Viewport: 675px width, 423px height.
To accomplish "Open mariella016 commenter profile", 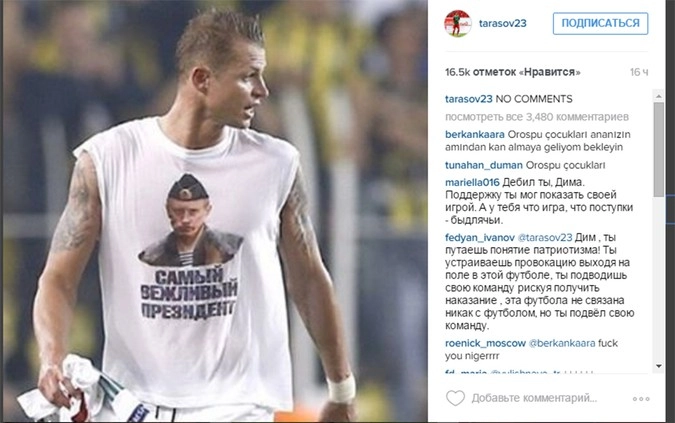I will [472, 182].
